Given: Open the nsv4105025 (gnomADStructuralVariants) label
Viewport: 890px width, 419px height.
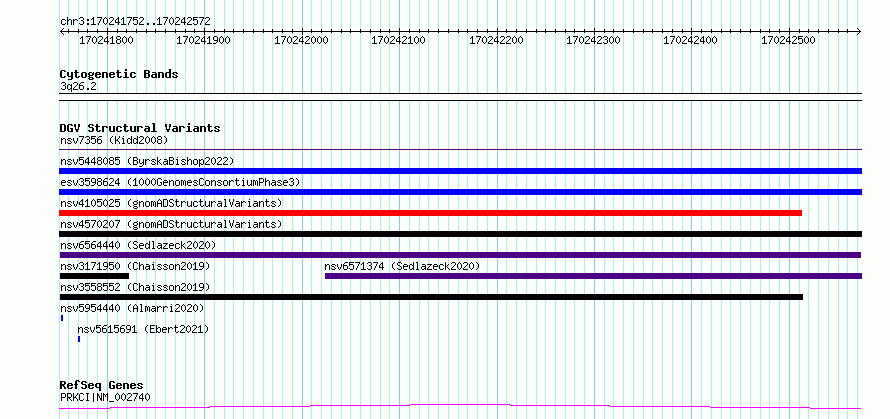Looking at the screenshot, I should (x=171, y=203).
